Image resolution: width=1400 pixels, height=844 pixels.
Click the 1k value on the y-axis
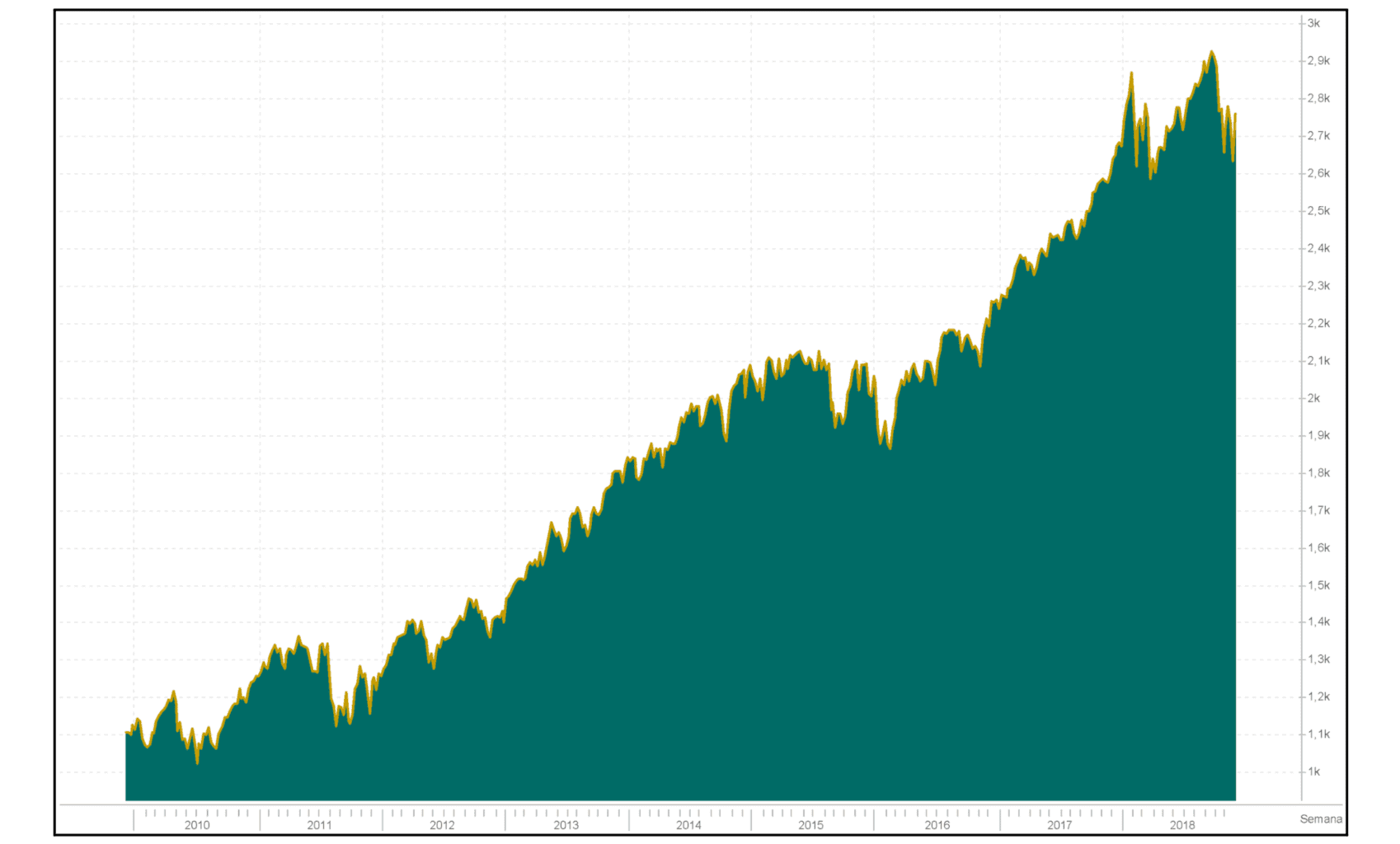click(1314, 772)
